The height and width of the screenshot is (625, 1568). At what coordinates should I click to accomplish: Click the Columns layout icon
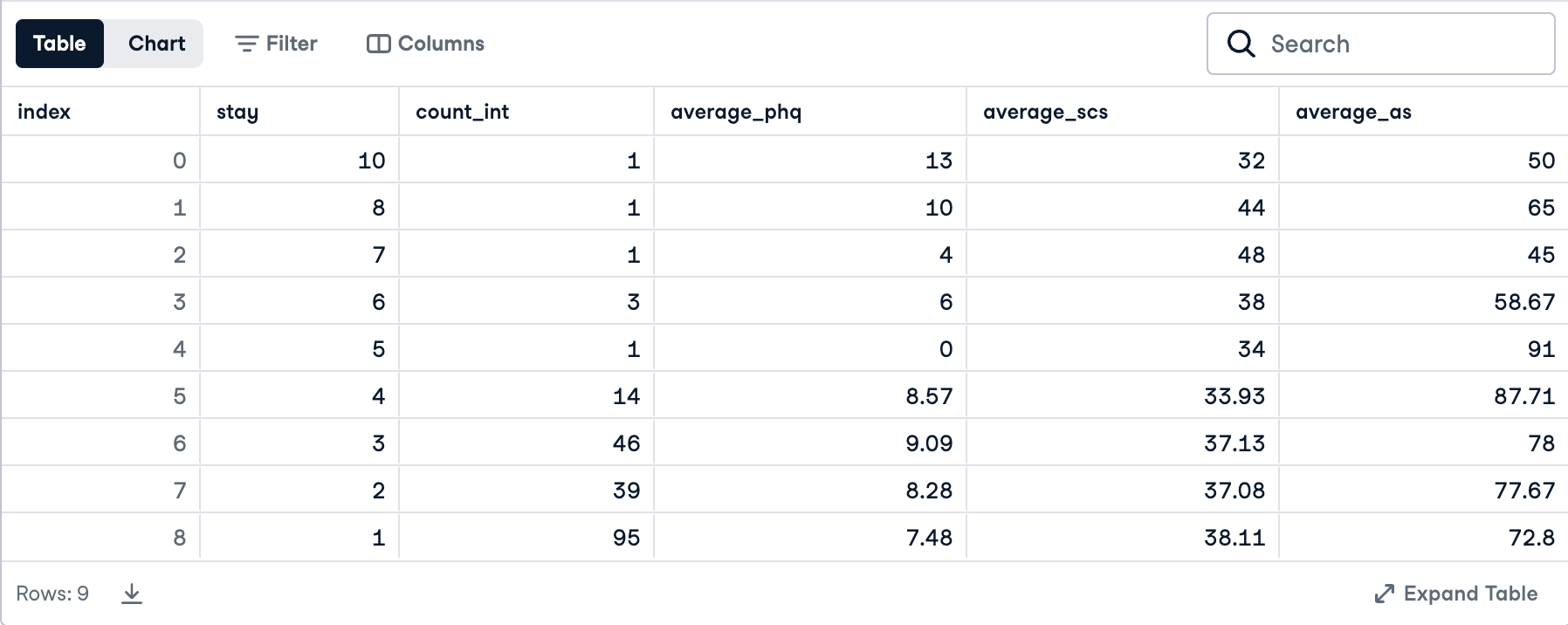tap(379, 44)
